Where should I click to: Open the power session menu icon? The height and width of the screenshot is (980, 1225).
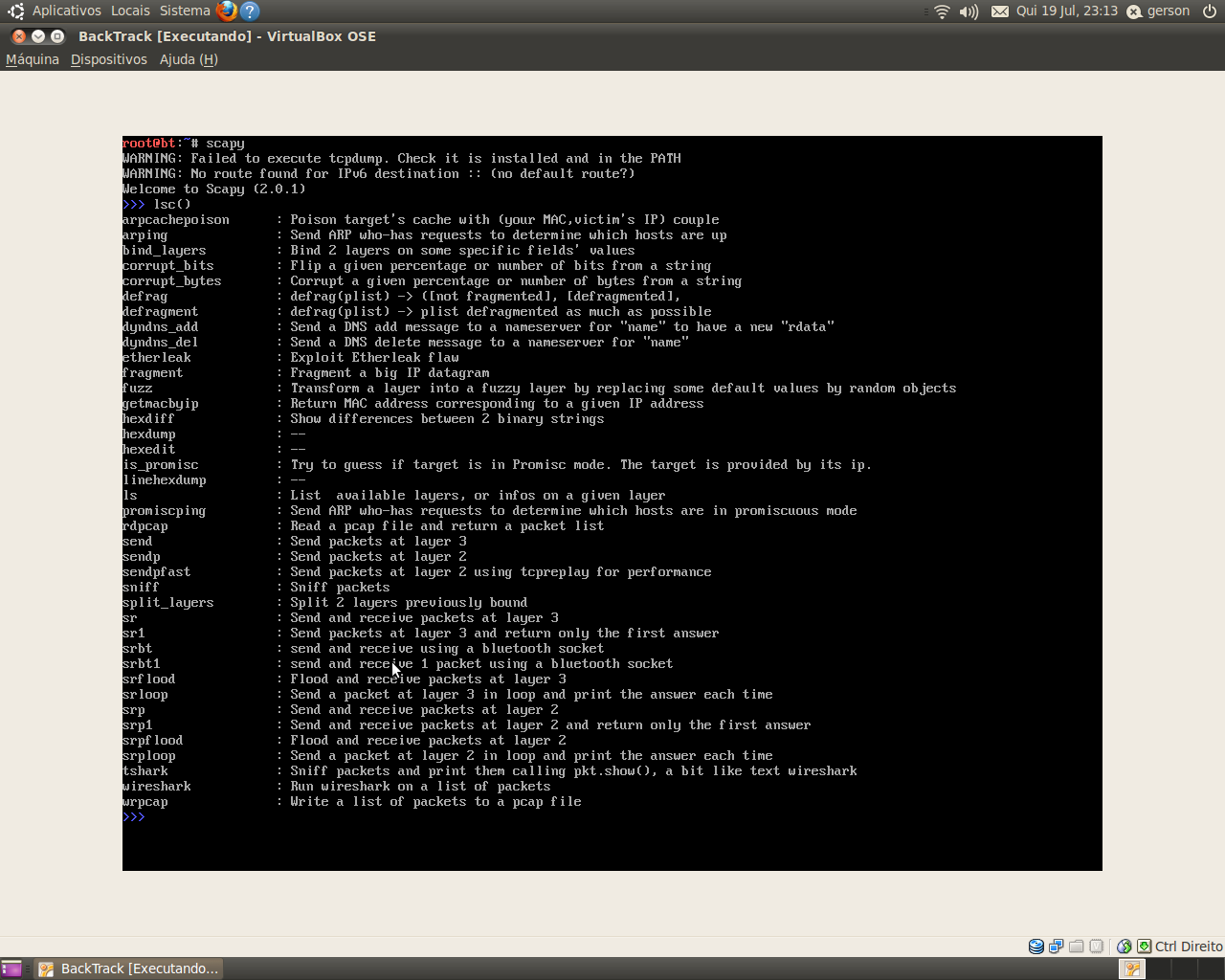point(1210,11)
